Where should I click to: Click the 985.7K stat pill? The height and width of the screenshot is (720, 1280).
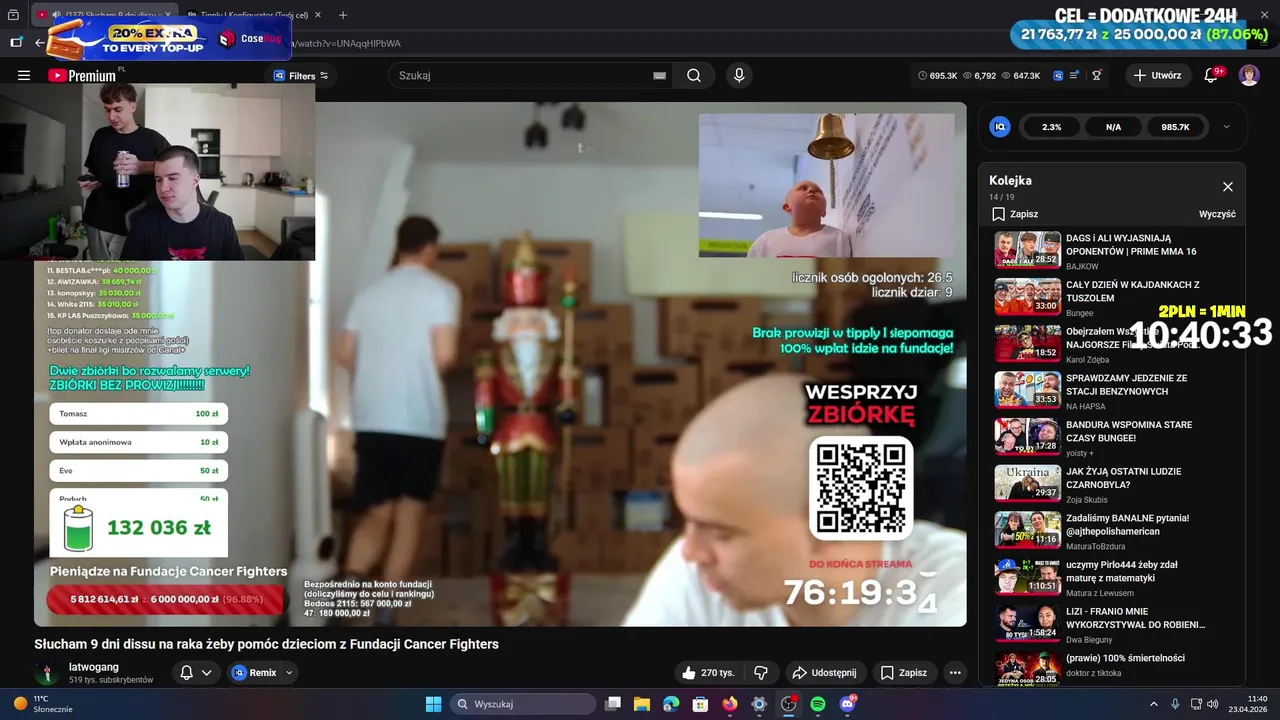1176,127
